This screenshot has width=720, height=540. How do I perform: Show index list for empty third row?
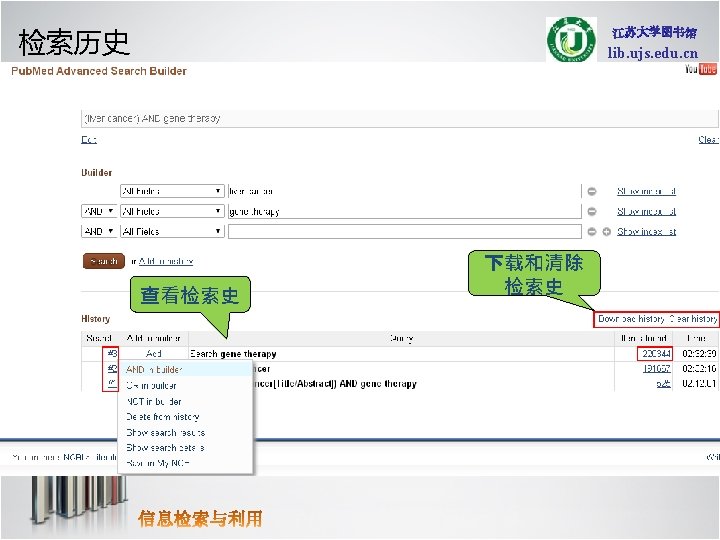point(647,231)
